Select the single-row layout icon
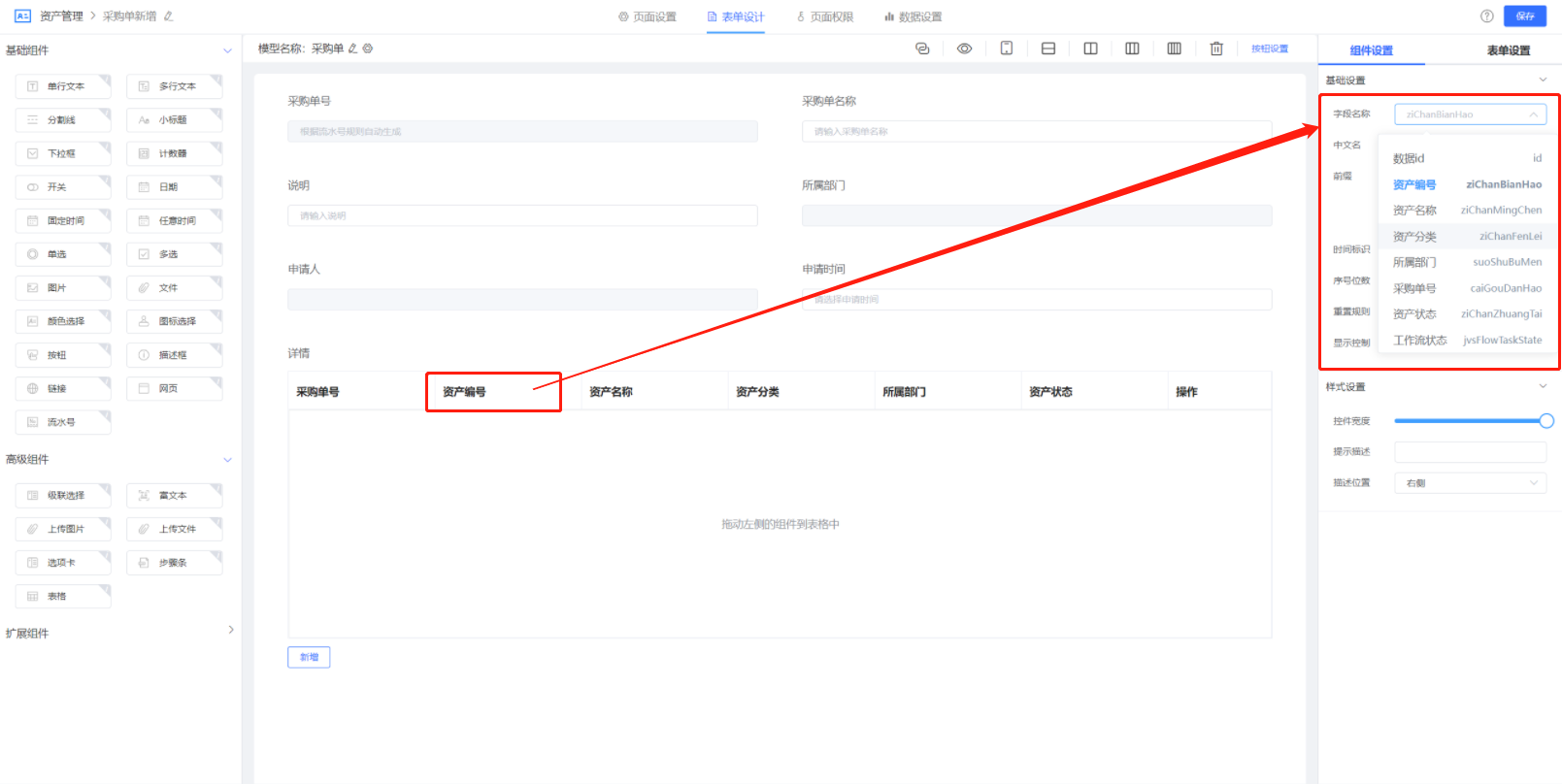The width and height of the screenshot is (1562, 784). coord(1048,49)
